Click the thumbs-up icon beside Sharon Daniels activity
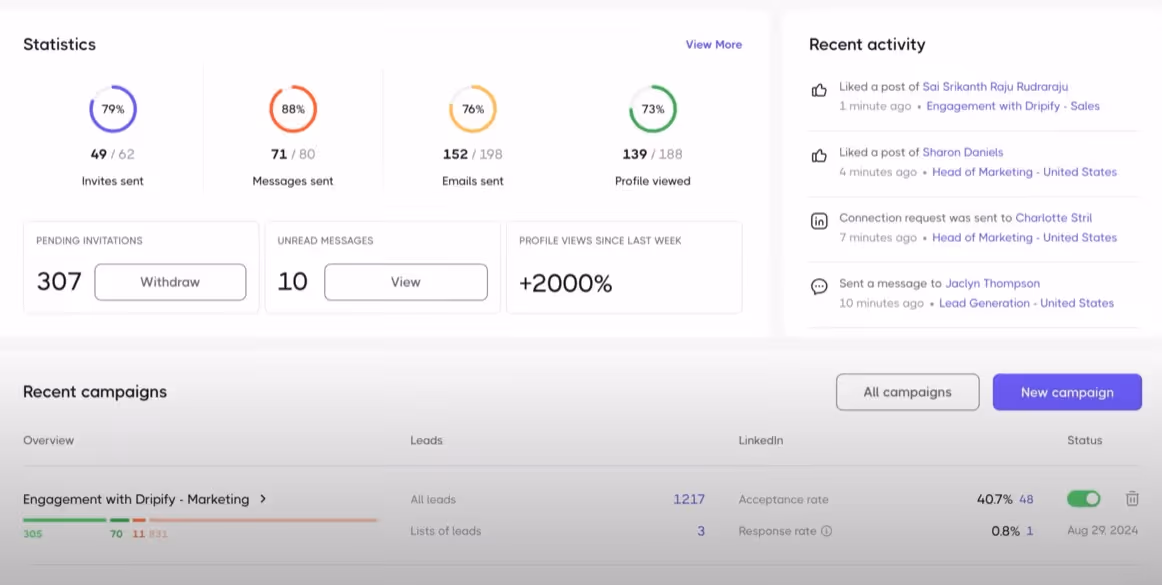The width and height of the screenshot is (1162, 585). coord(819,156)
